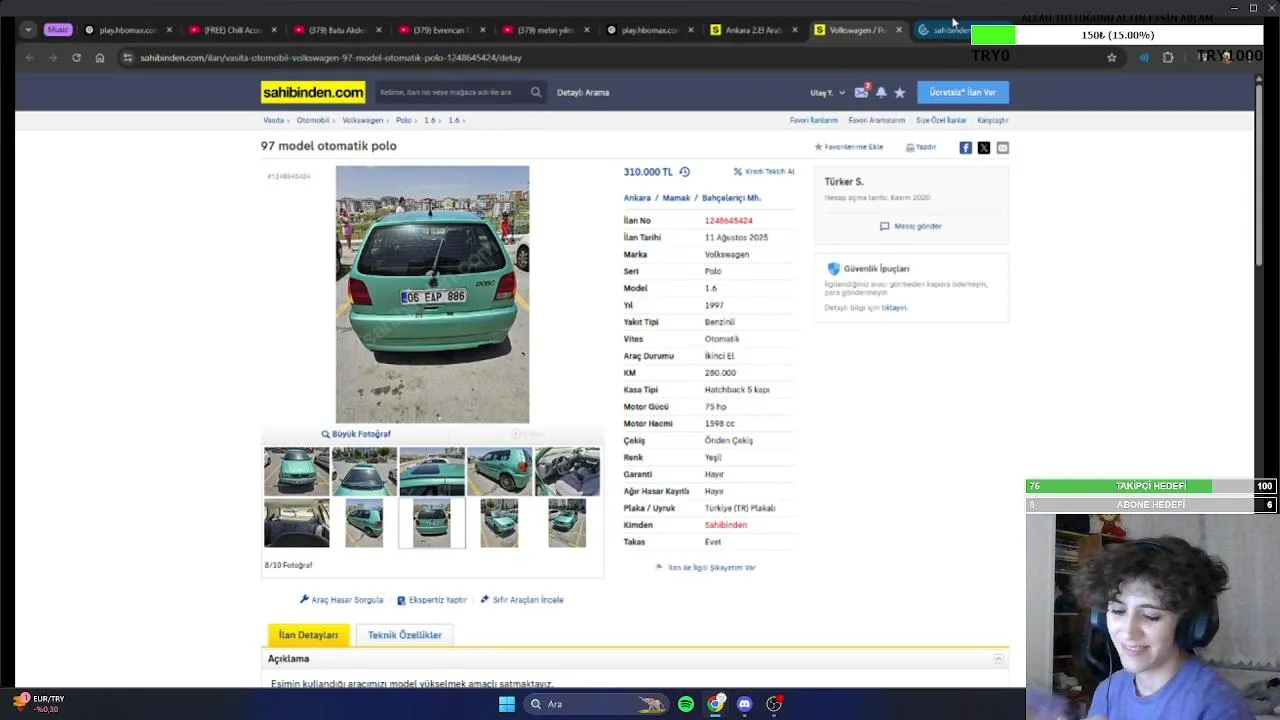
Task: Open the notifications bell icon
Action: pos(881,92)
